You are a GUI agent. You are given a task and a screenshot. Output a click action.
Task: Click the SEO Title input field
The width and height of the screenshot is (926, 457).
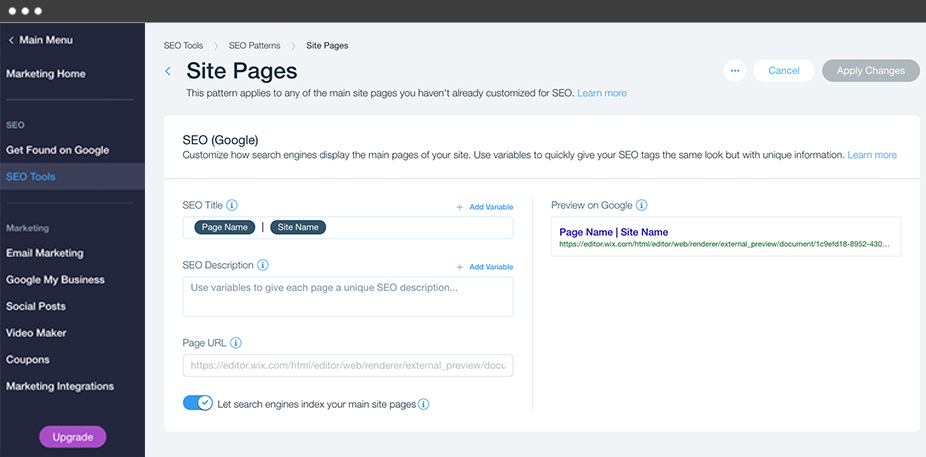pos(348,227)
